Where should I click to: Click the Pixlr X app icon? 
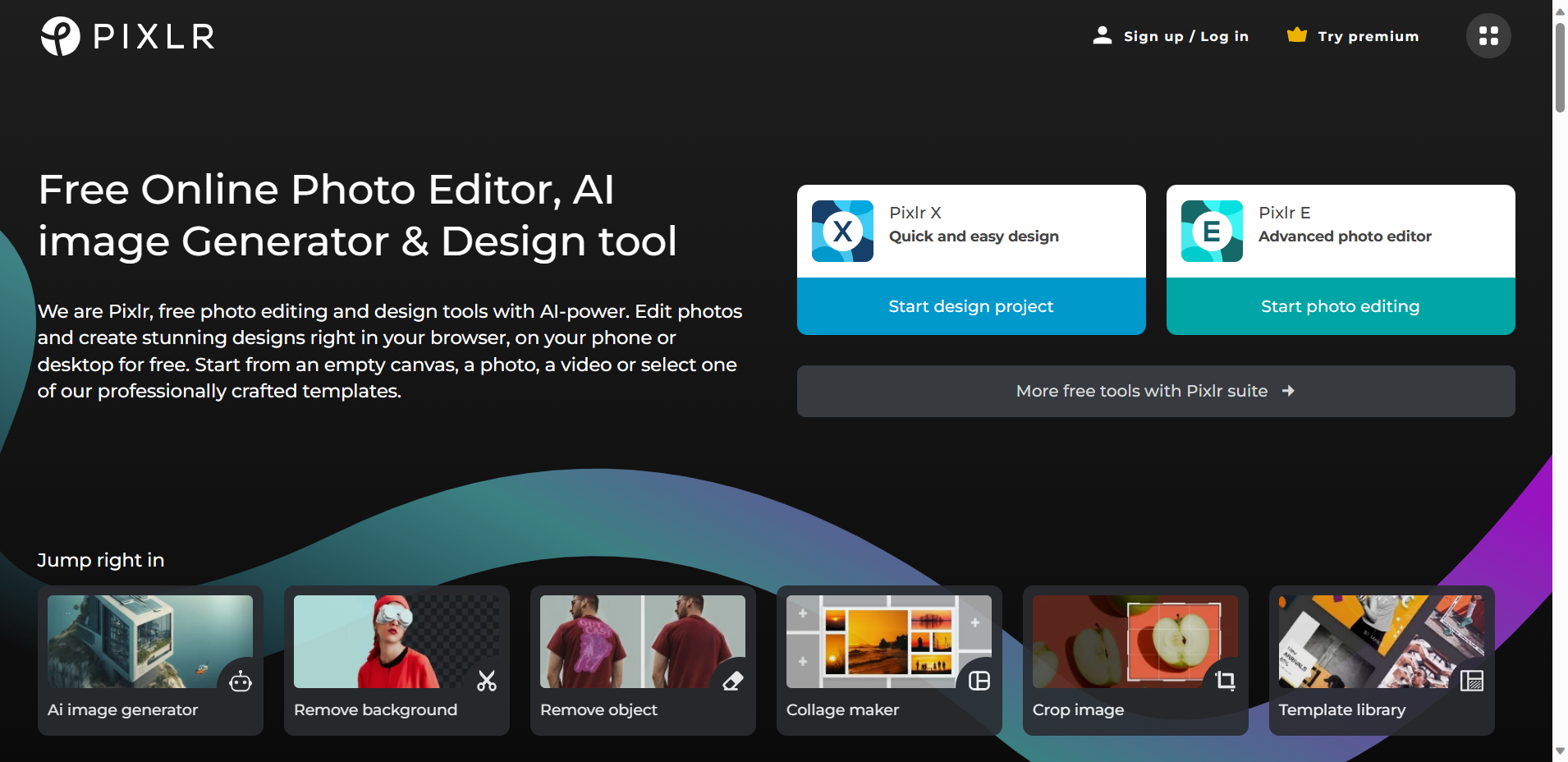842,232
